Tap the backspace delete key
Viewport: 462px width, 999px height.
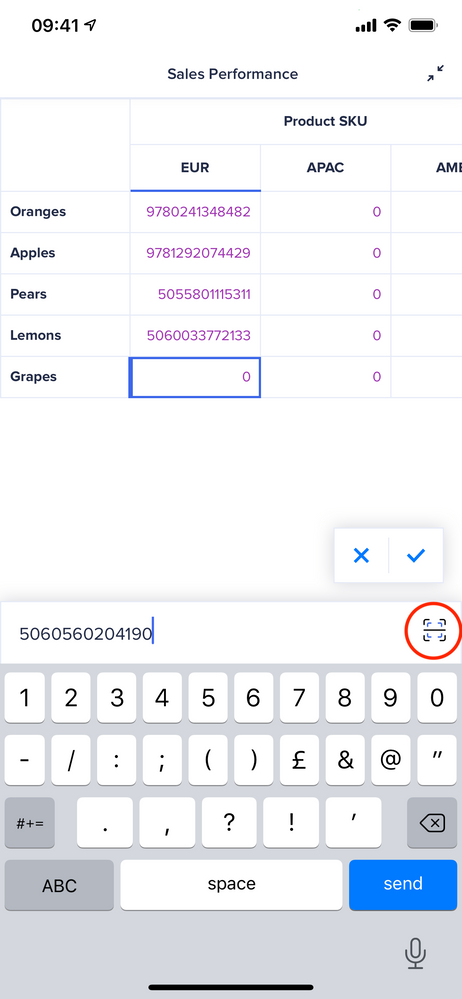coord(432,823)
